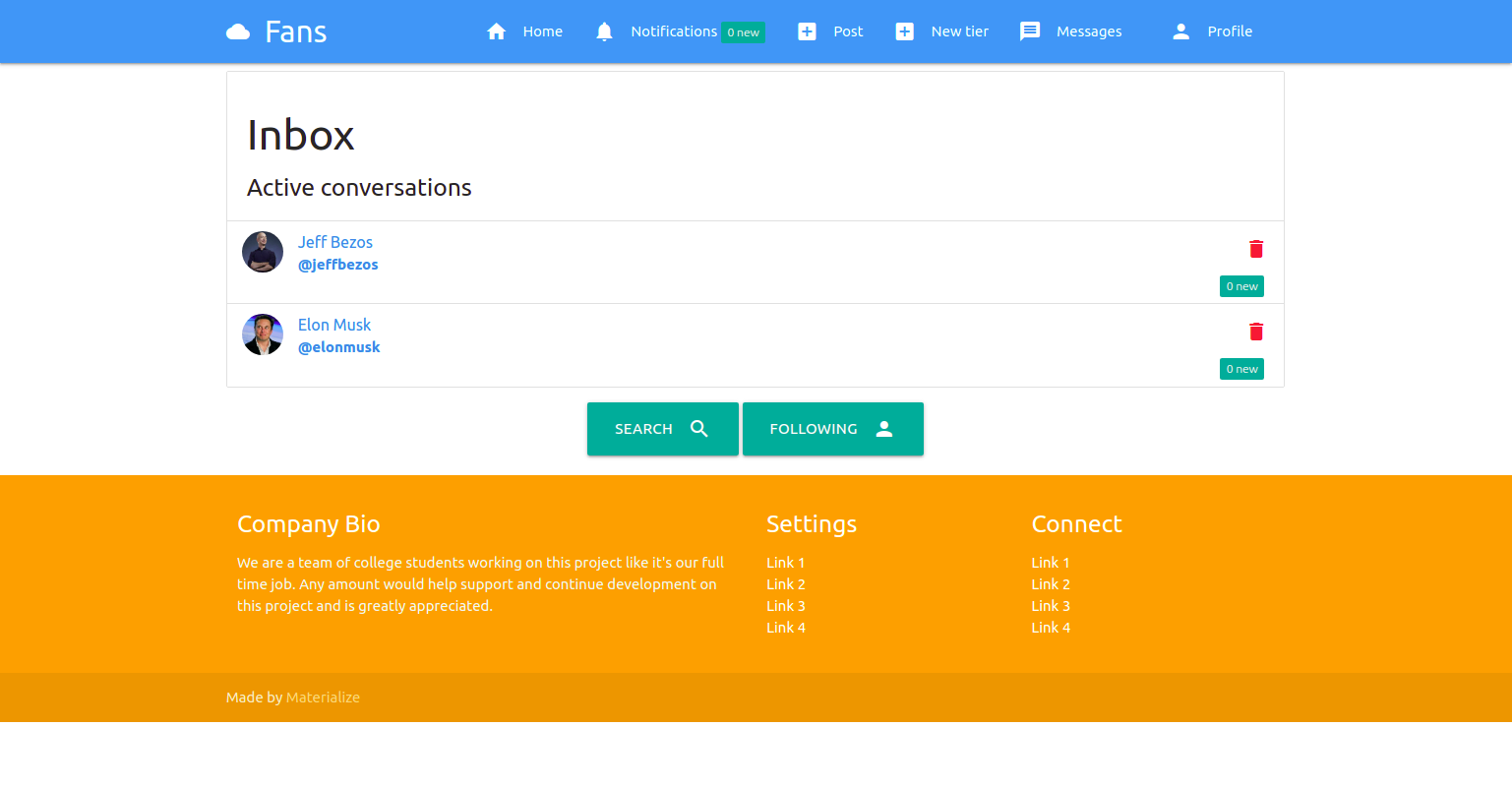The height and width of the screenshot is (788, 1512).
Task: Delete the Elon Musk conversation via trash icon
Action: [1256, 332]
